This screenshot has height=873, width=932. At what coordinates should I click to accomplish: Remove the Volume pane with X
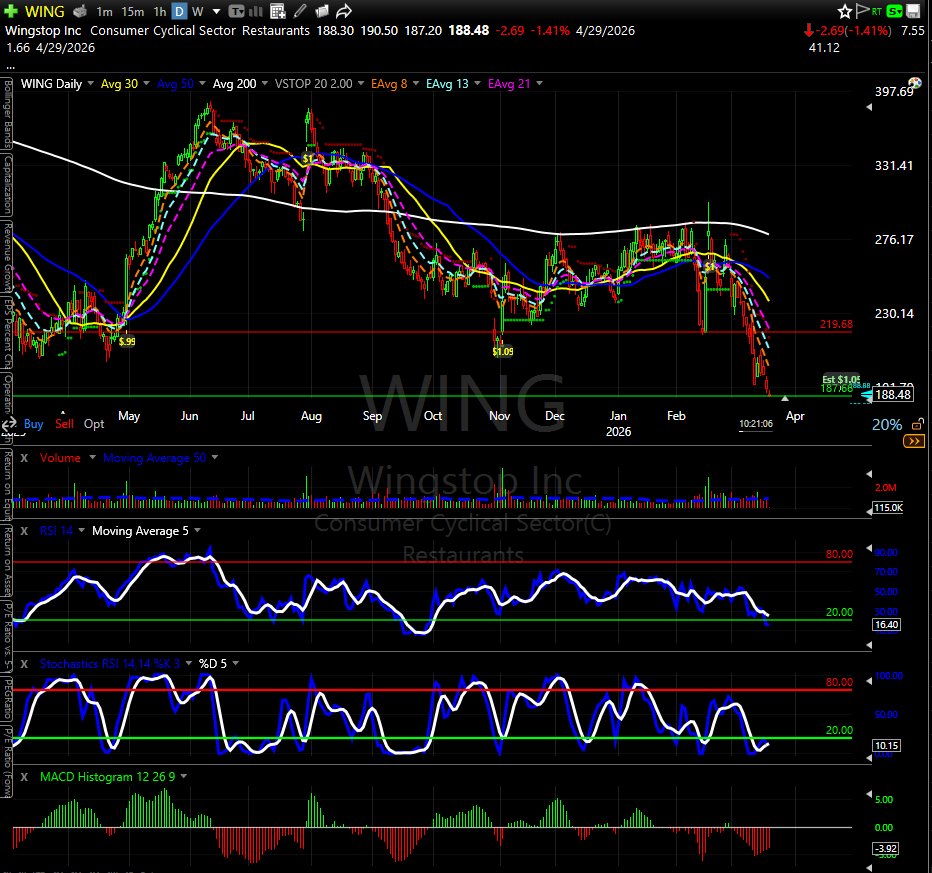point(24,458)
